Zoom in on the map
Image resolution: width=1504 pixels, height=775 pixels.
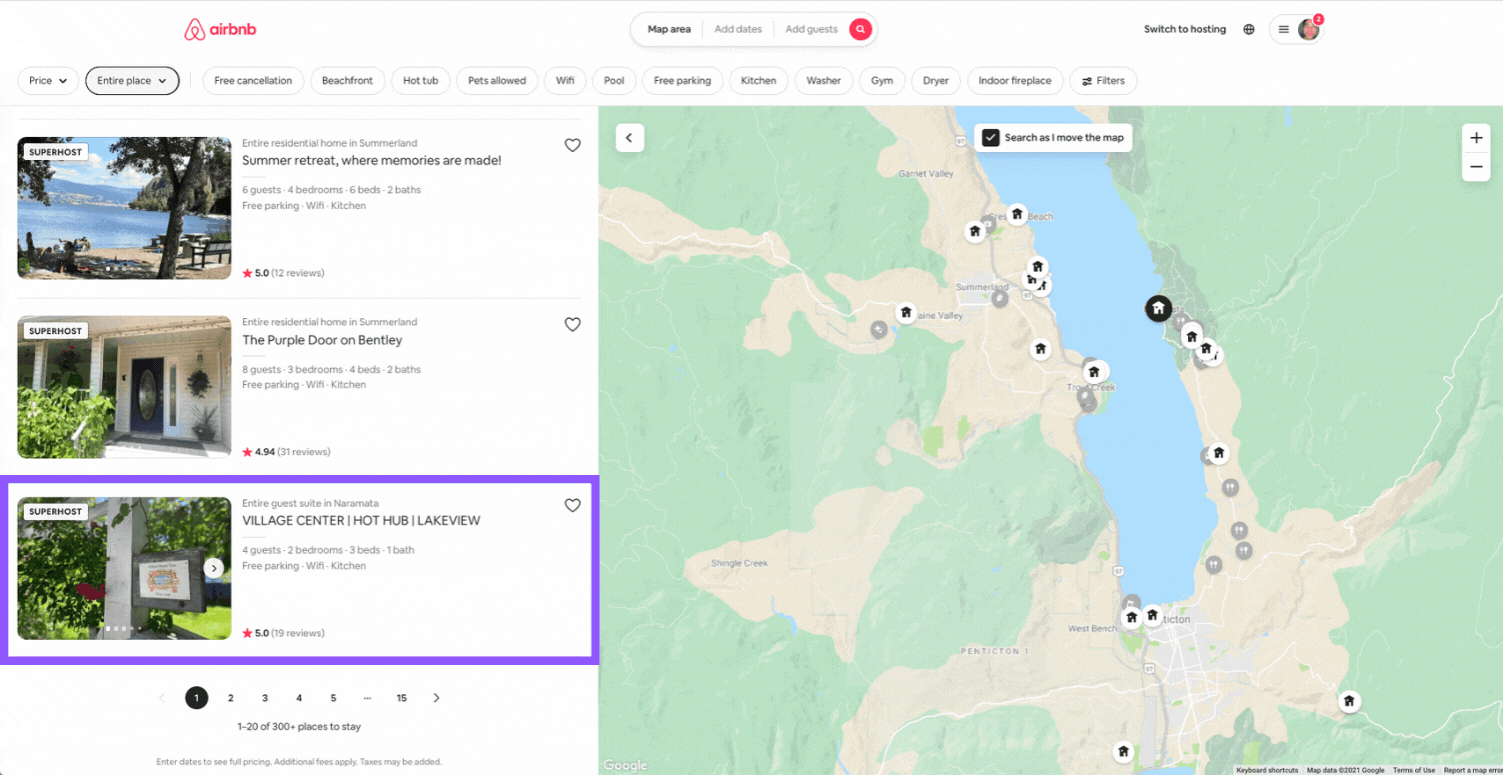point(1476,138)
